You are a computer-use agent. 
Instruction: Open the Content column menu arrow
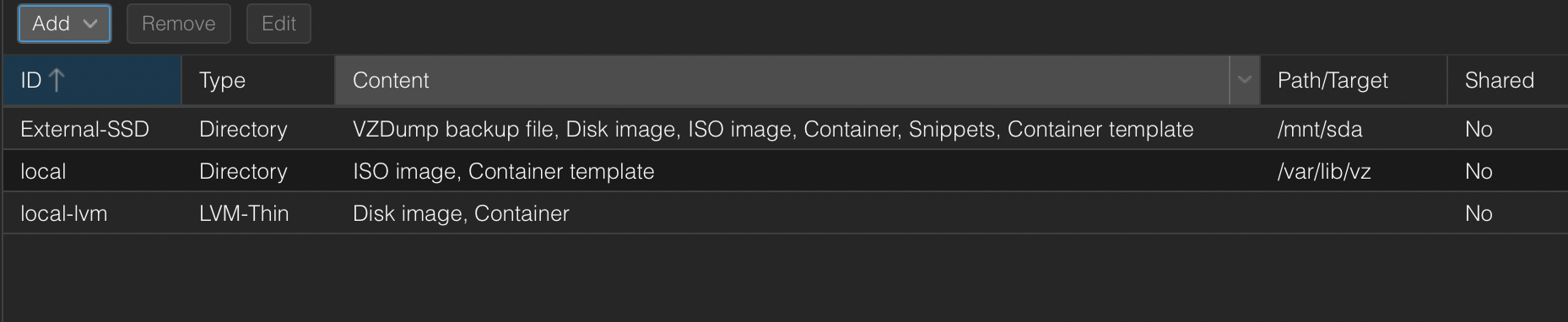(1244, 80)
